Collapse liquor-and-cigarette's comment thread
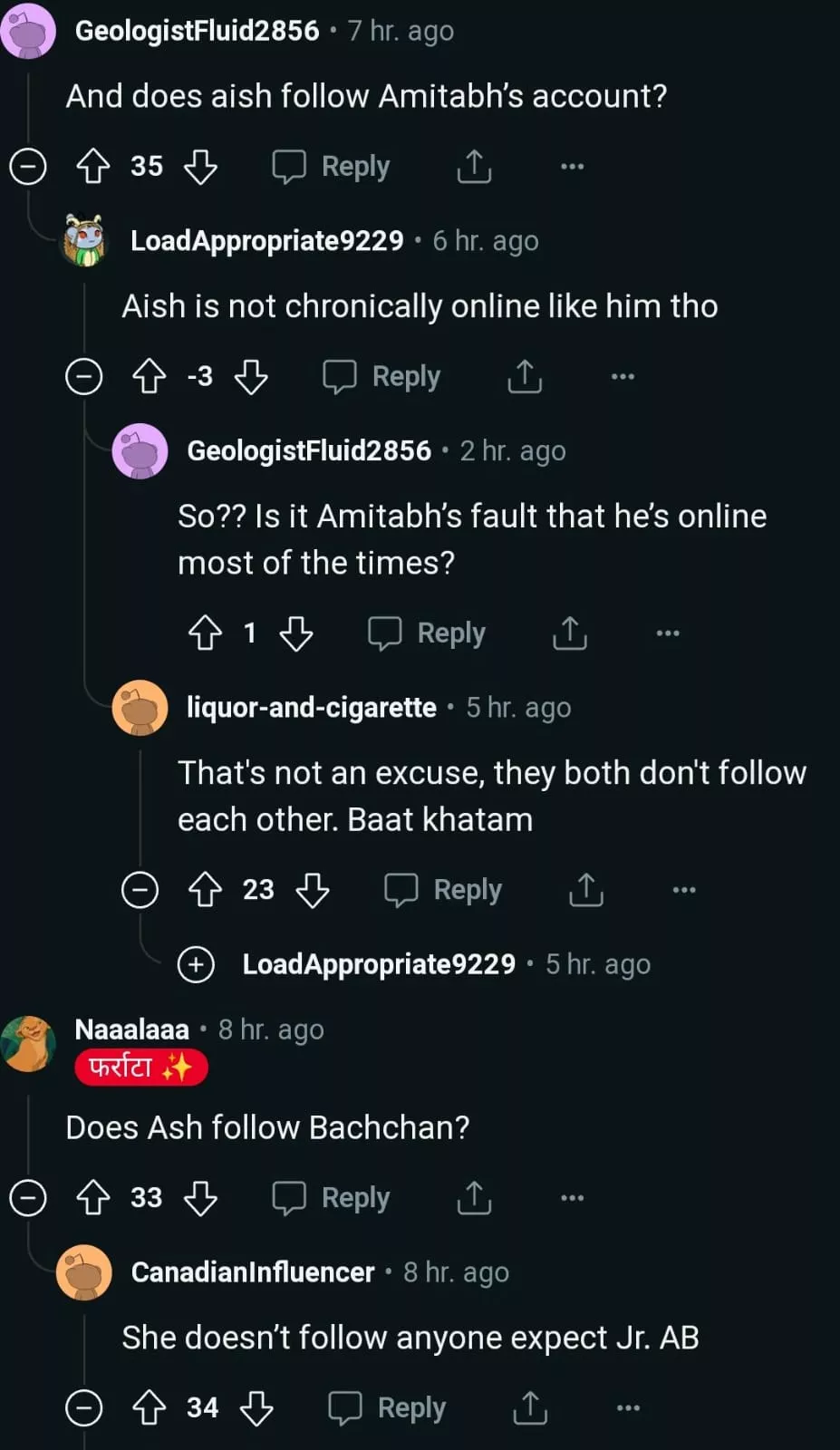 point(140,890)
